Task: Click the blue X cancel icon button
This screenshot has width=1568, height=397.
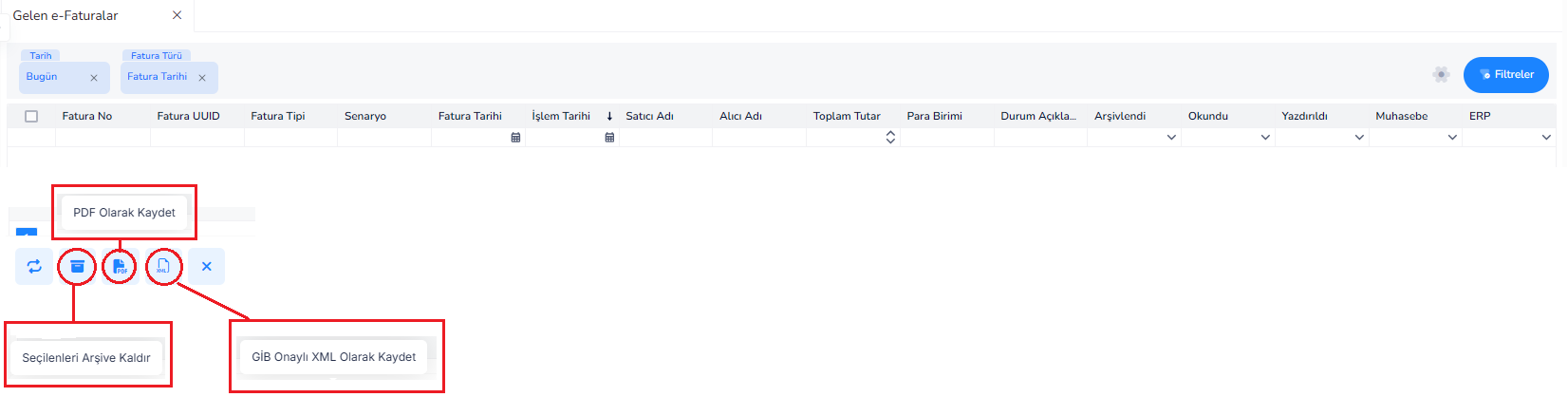Action: click(x=207, y=267)
